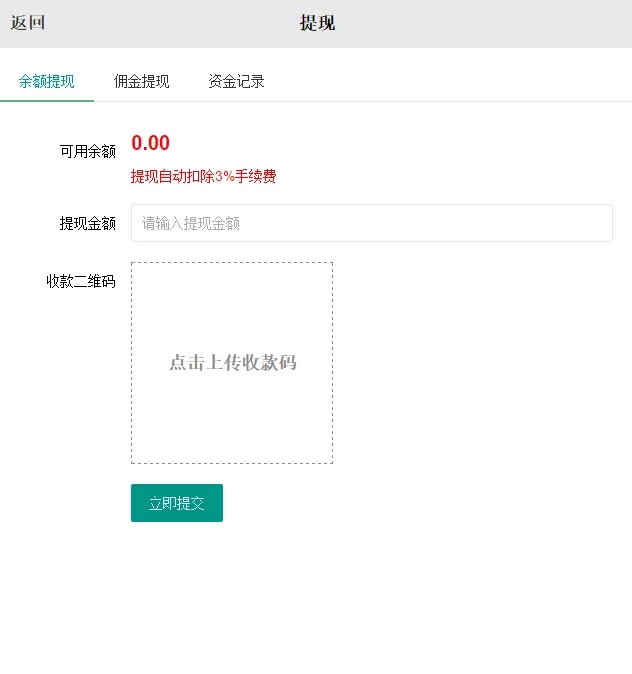
Task: Open the 佣金提现 tab
Action: point(141,82)
